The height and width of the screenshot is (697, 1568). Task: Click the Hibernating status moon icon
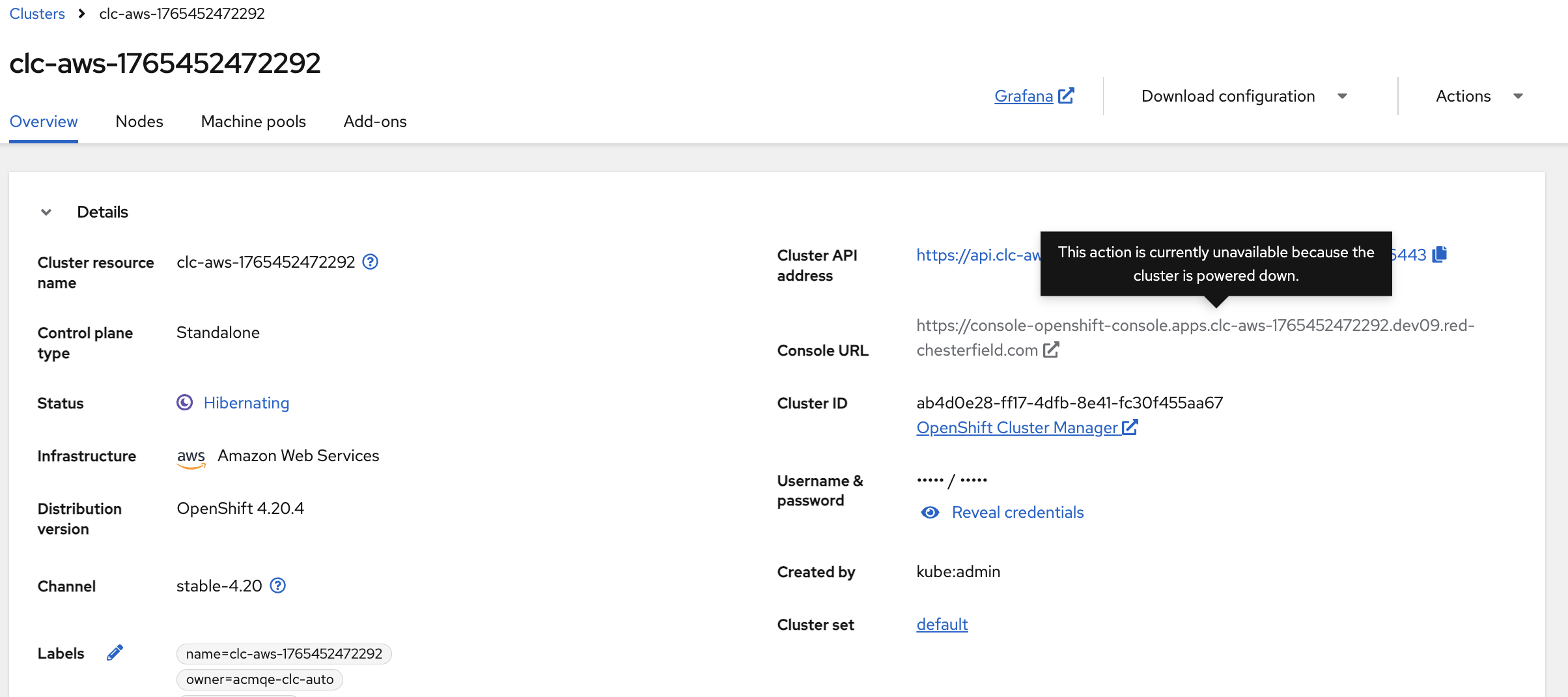tap(185, 403)
